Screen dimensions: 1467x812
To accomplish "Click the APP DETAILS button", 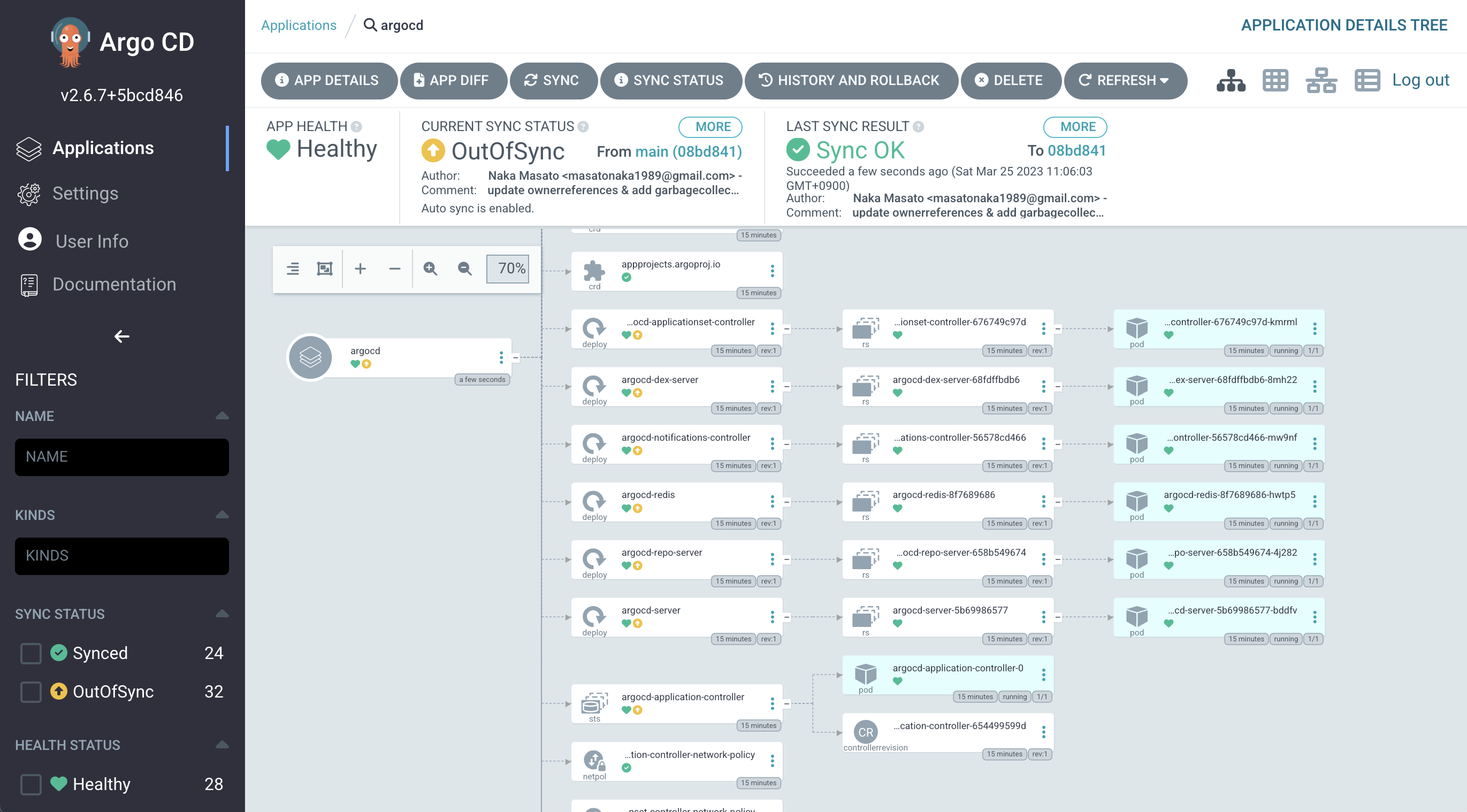I will 329,80.
